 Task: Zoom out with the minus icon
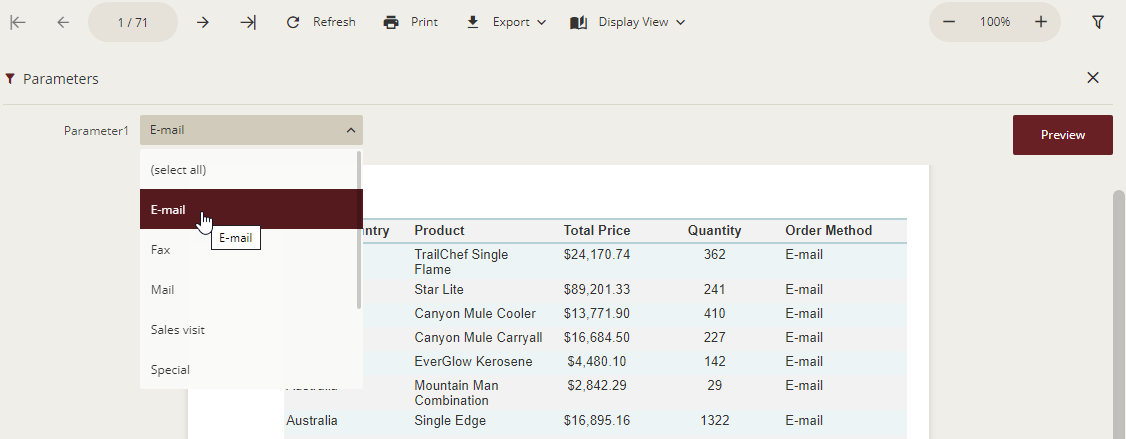pos(949,22)
